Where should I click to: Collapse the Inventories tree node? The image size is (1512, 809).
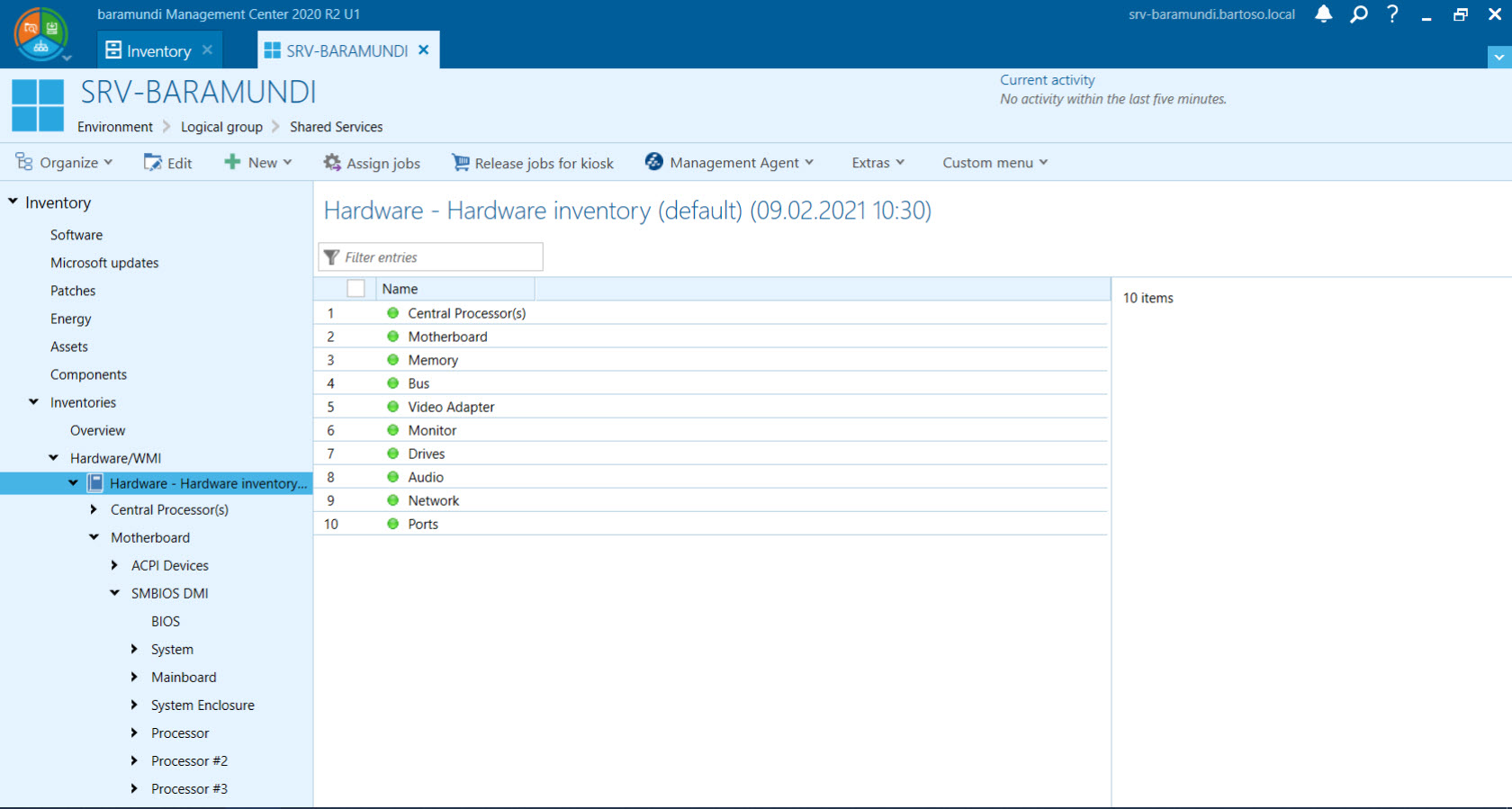coord(33,401)
